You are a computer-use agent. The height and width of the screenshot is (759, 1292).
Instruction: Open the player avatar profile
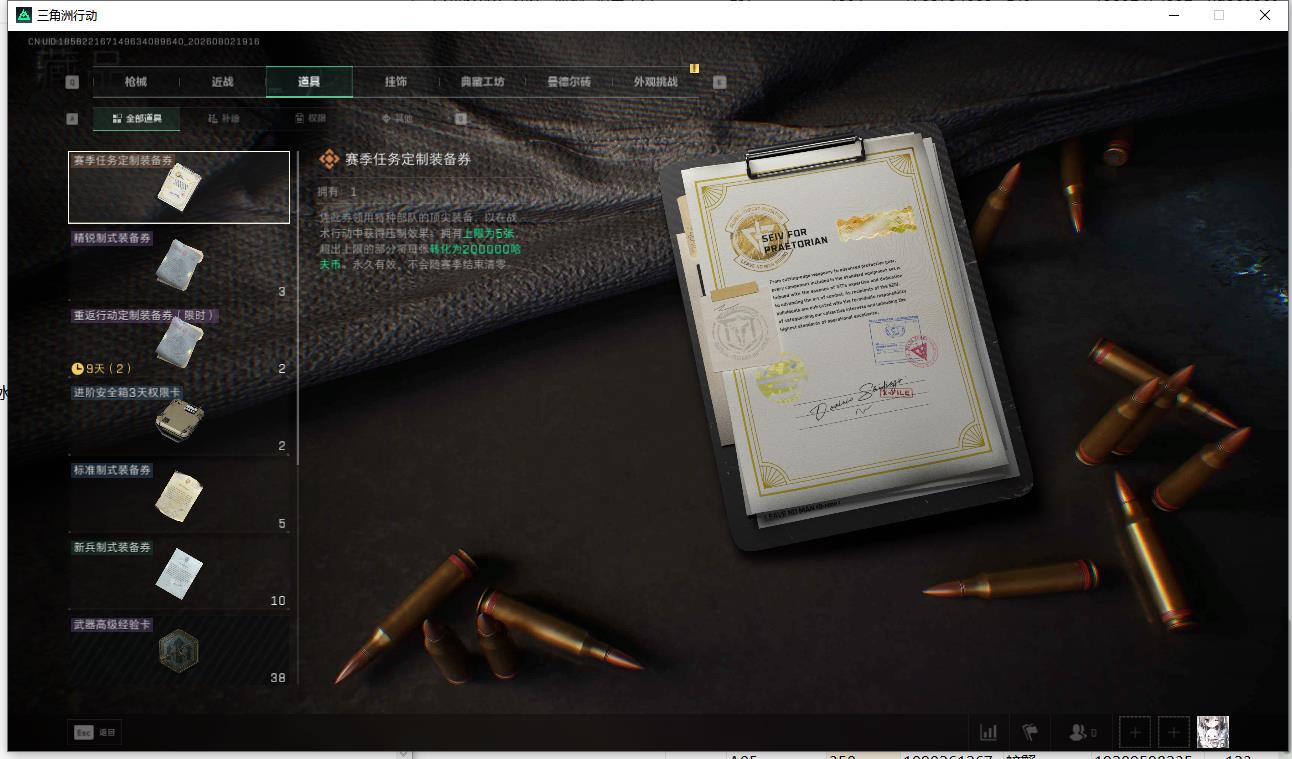(x=1213, y=732)
